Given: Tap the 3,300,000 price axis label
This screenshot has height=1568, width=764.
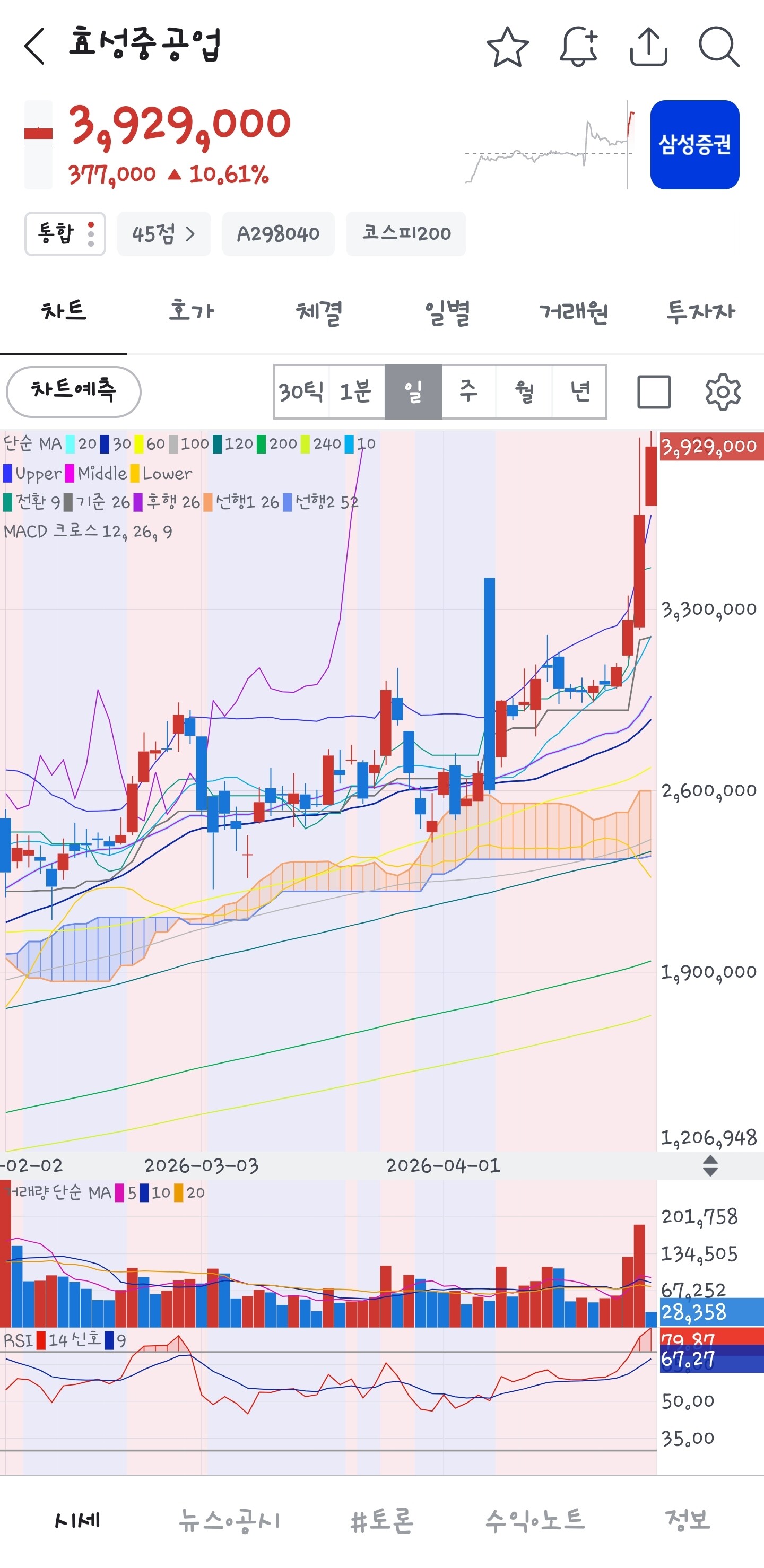Looking at the screenshot, I should point(709,609).
